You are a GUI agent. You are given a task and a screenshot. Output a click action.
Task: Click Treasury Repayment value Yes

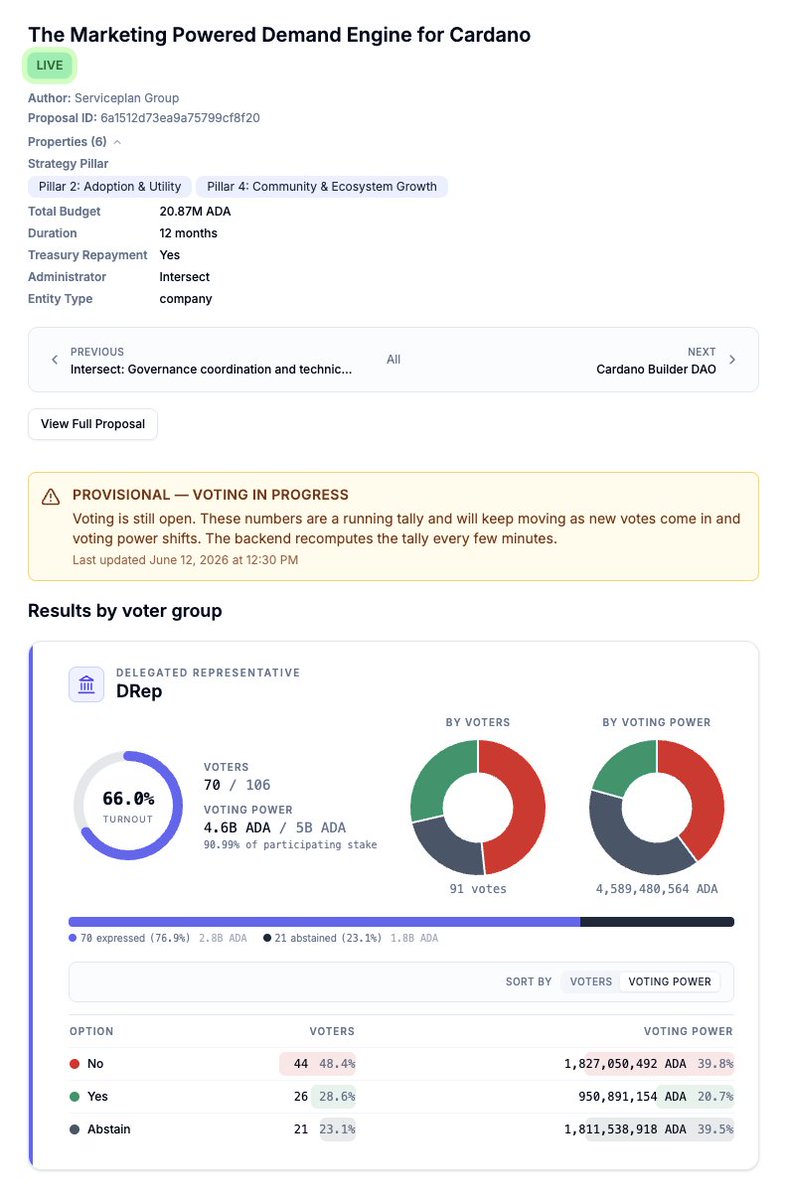pyautogui.click(x=169, y=255)
